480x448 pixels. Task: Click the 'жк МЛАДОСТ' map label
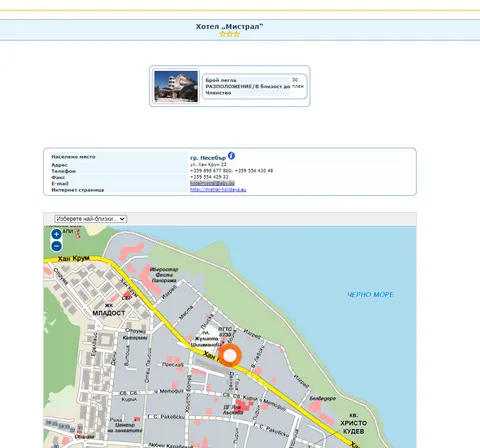[109, 310]
